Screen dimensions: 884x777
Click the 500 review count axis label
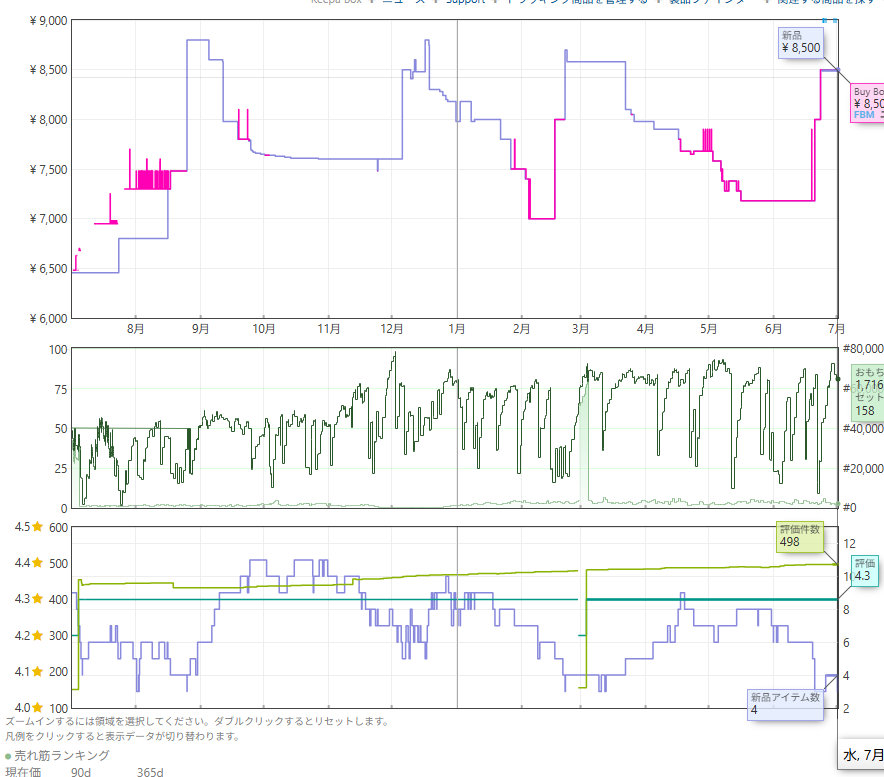[58, 564]
